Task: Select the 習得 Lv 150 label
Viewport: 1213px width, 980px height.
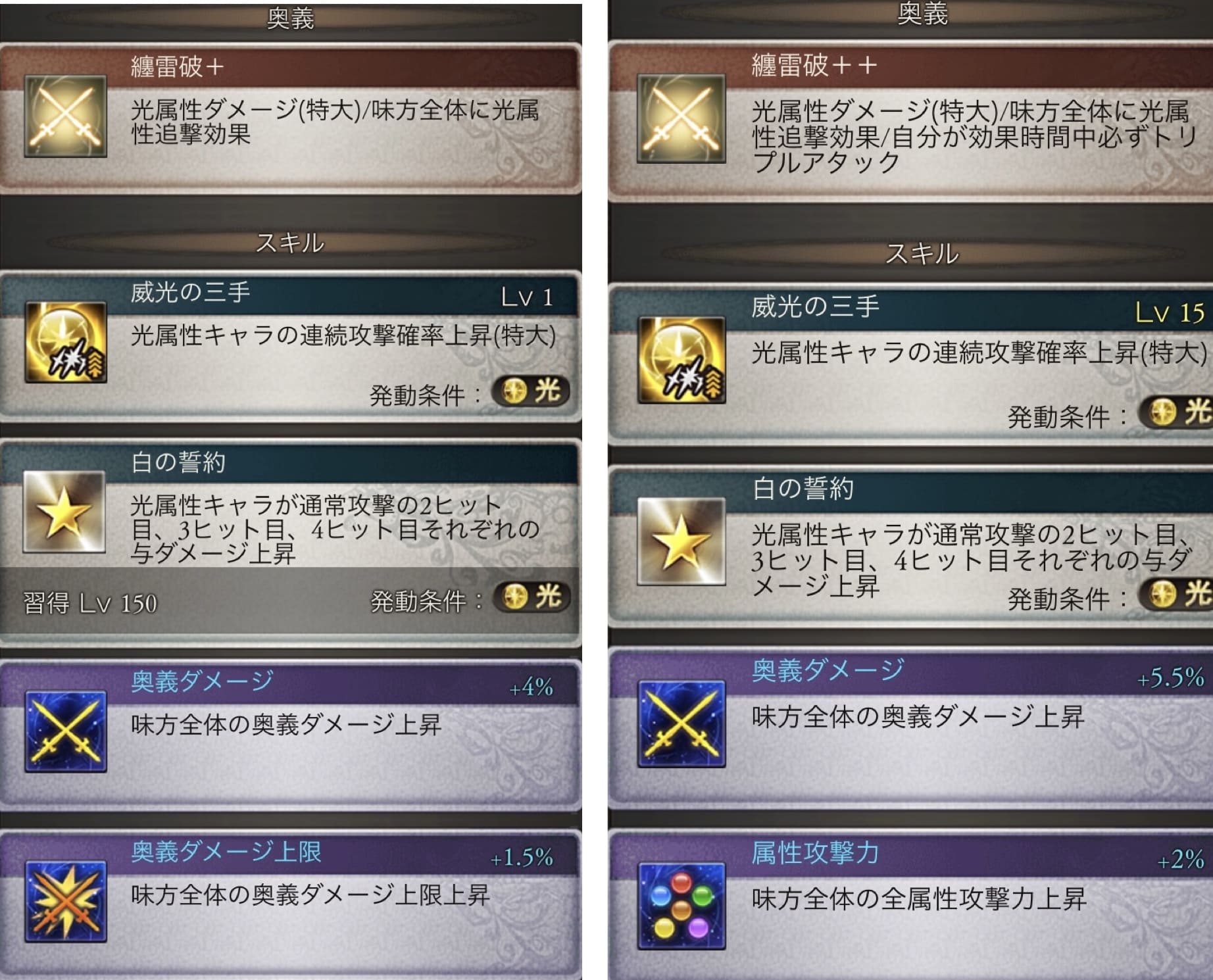Action: click(x=90, y=603)
